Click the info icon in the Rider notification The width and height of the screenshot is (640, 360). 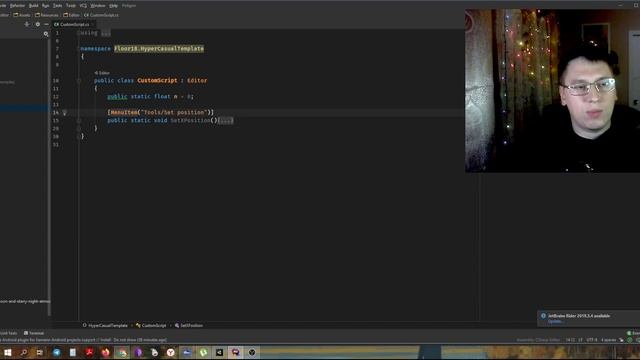[543, 316]
